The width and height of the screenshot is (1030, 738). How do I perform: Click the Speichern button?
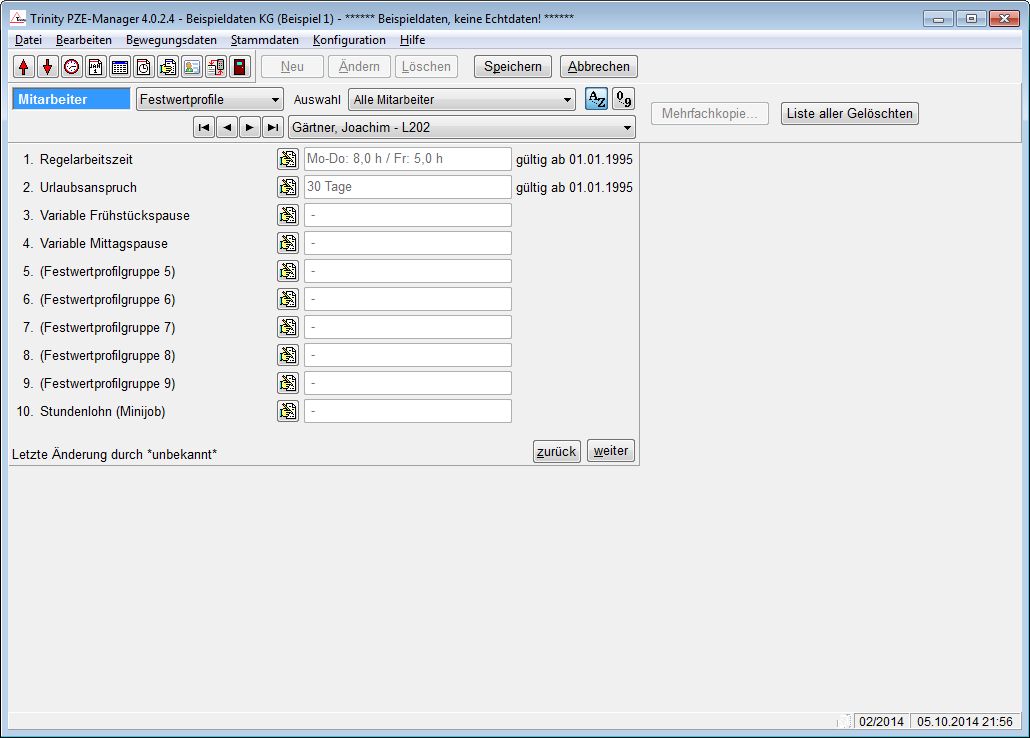coord(512,67)
